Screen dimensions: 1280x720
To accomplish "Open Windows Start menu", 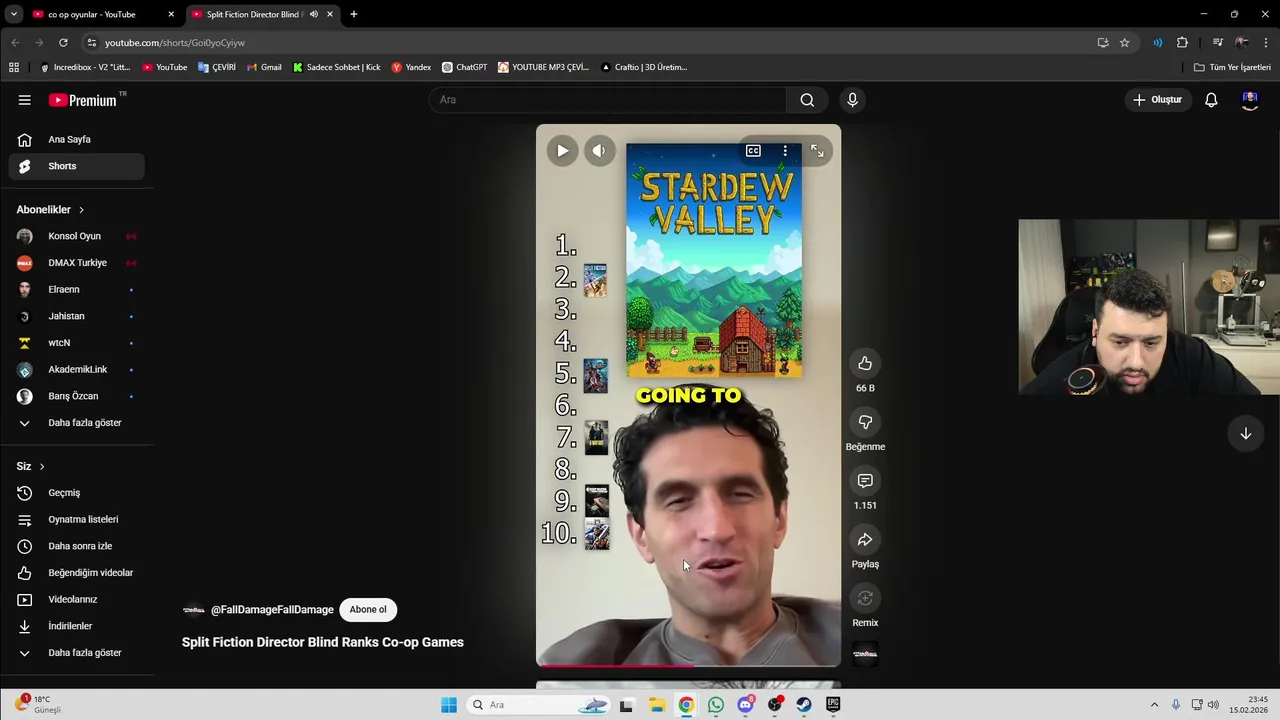I will (x=449, y=705).
